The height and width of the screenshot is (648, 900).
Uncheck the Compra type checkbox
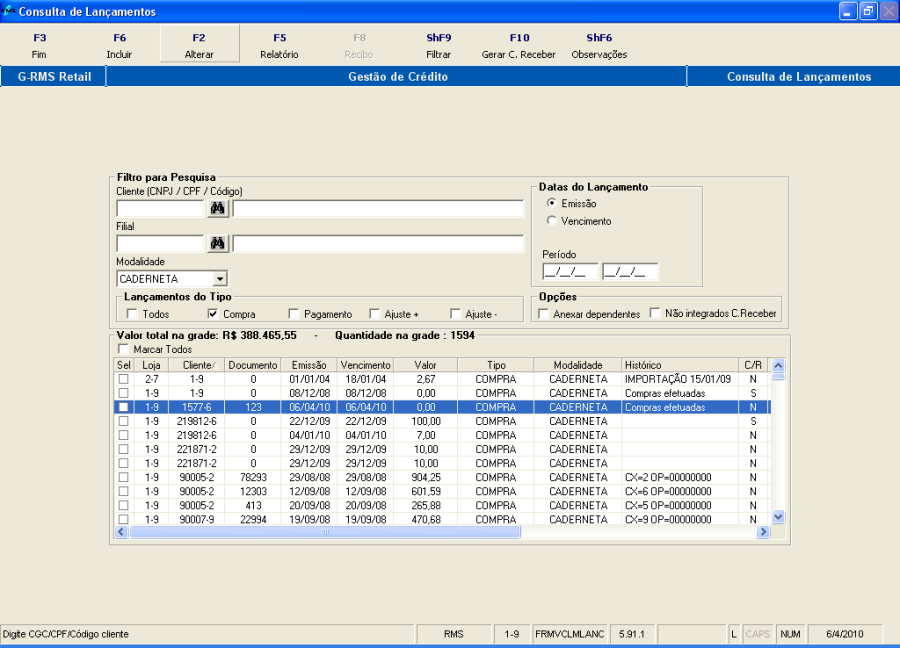(x=213, y=314)
